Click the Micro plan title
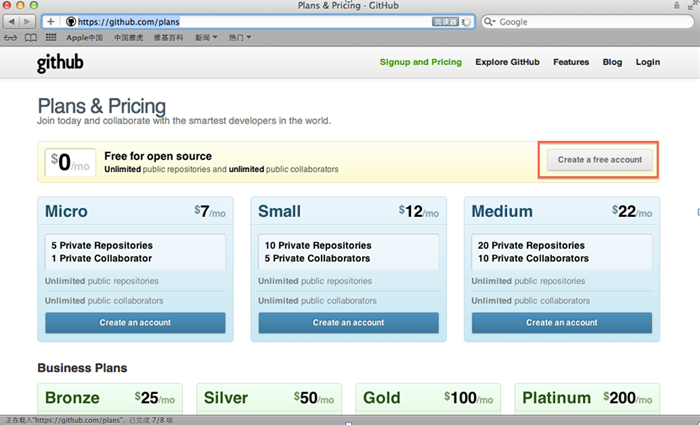700x425 pixels. (66, 211)
